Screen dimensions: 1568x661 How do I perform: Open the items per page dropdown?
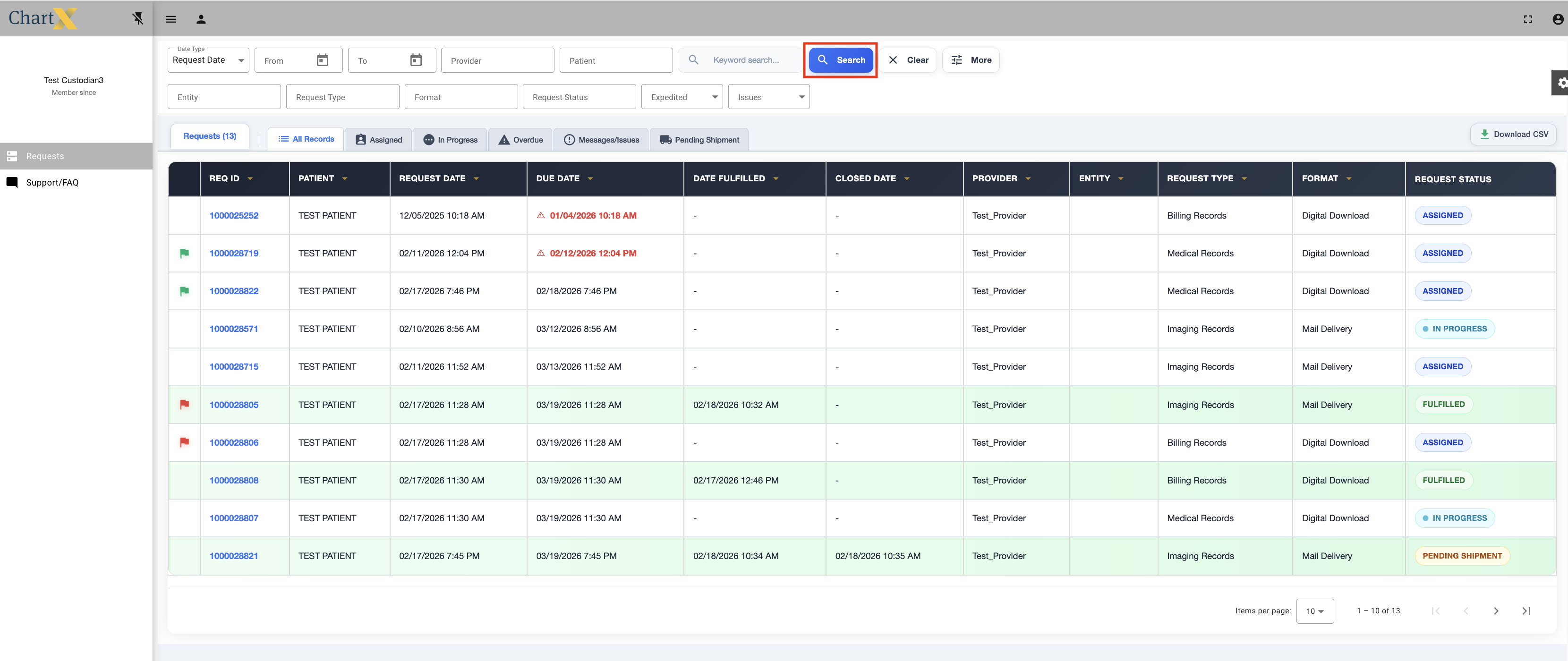[1315, 610]
